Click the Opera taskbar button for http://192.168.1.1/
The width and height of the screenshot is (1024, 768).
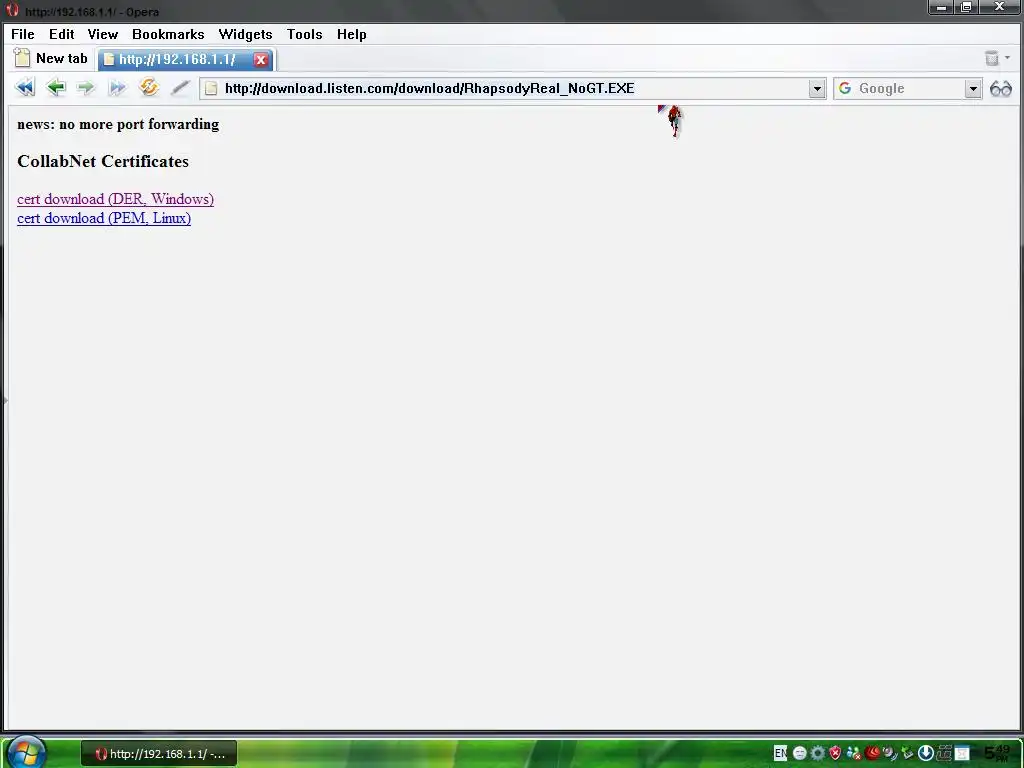click(159, 754)
